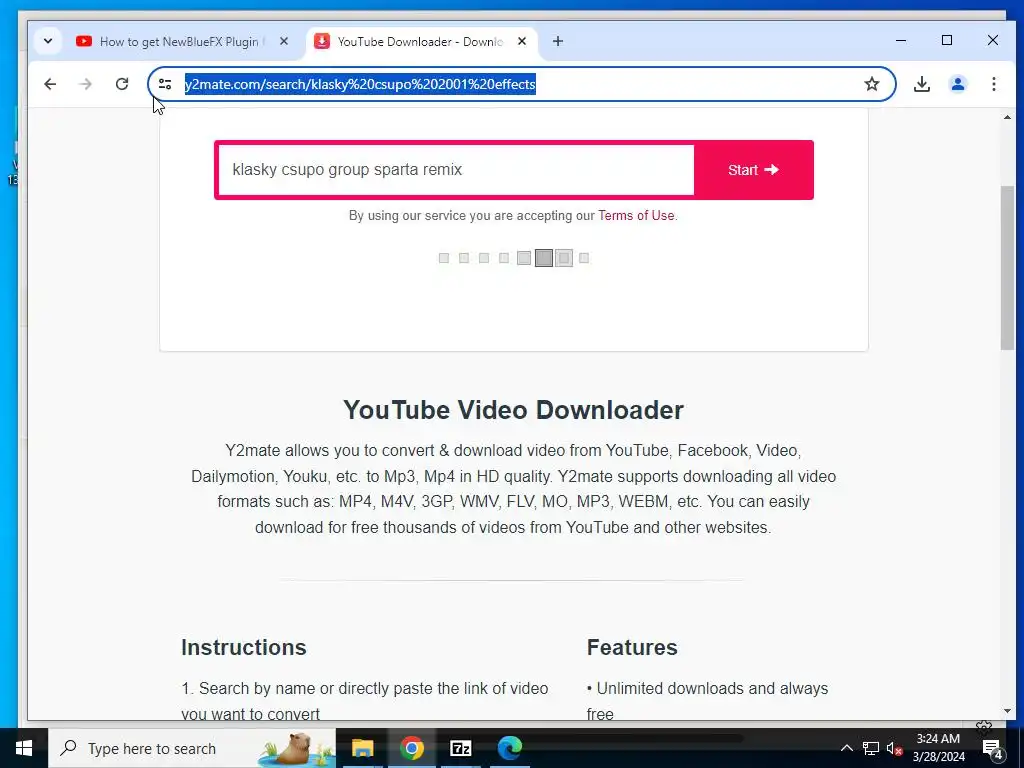Go back to the previous page
1024x768 pixels.
[x=50, y=84]
